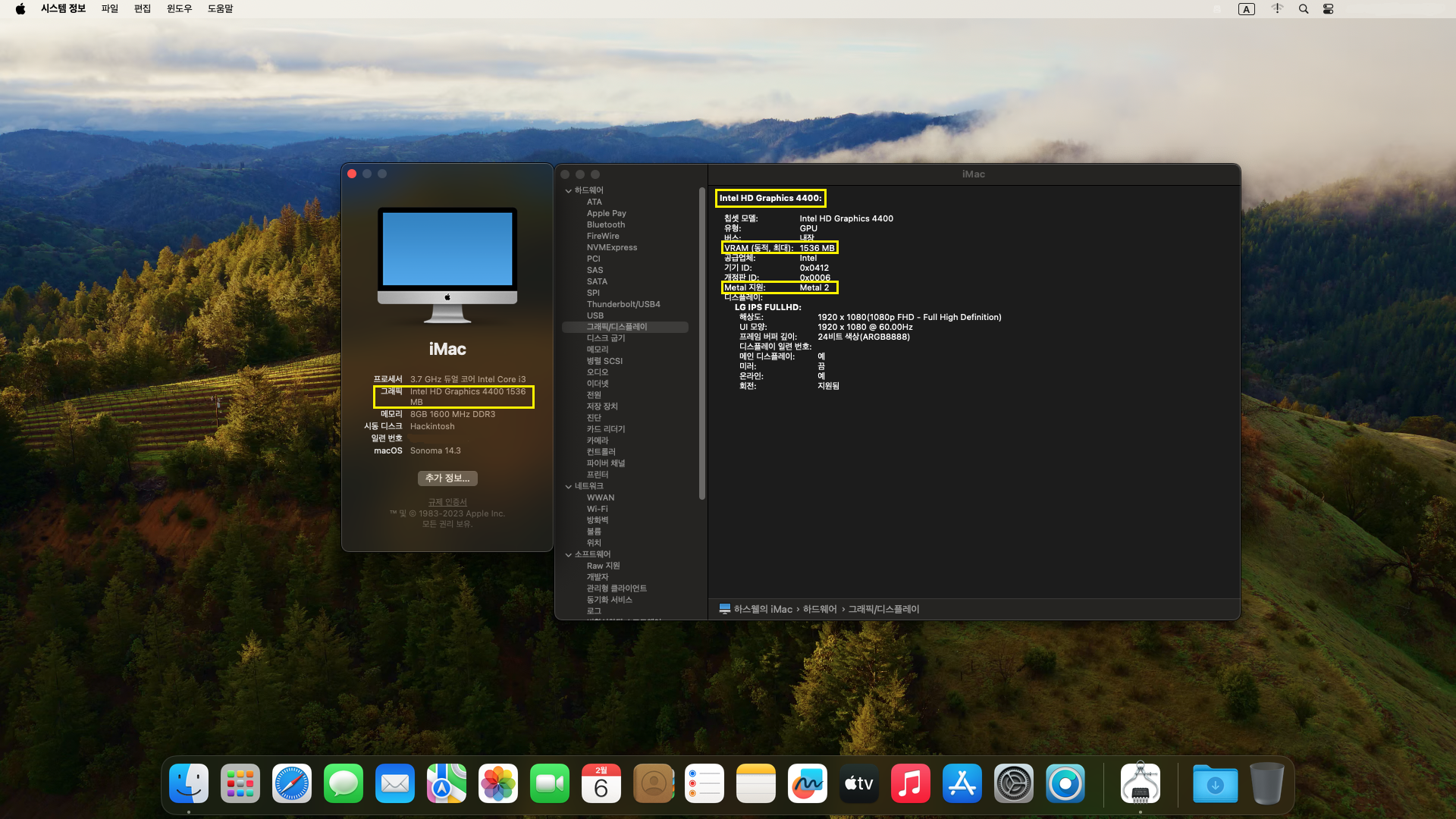Image resolution: width=1456 pixels, height=819 pixels.
Task: Open Contacts app in the dock
Action: pyautogui.click(x=653, y=783)
